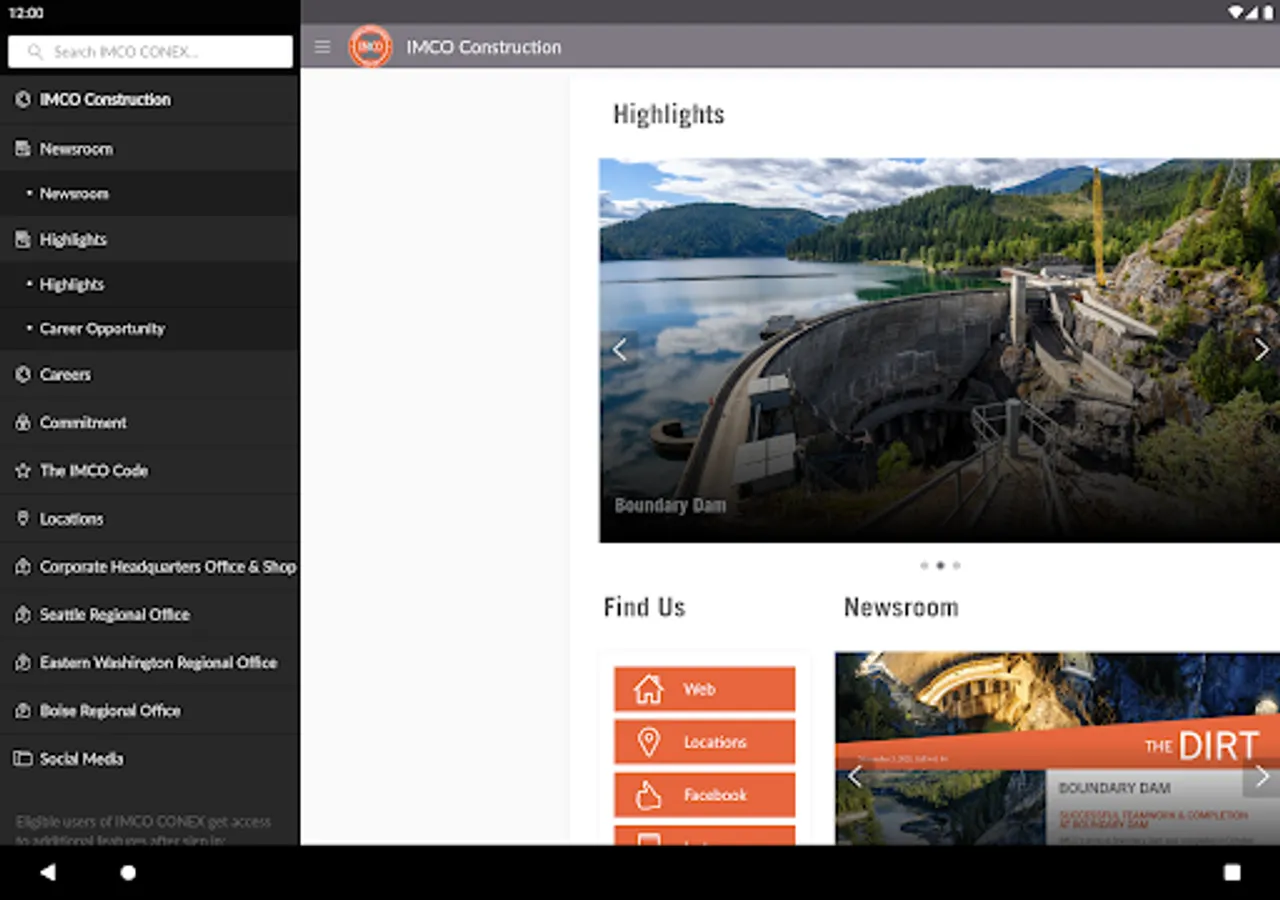
Task: Select Commitment in the sidebar
Action: tap(150, 423)
